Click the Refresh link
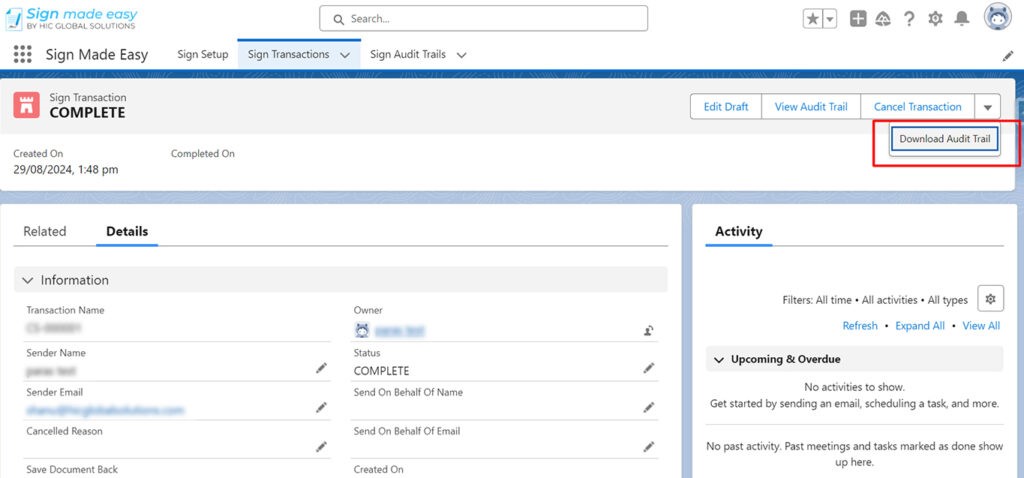1024x478 pixels. point(860,326)
